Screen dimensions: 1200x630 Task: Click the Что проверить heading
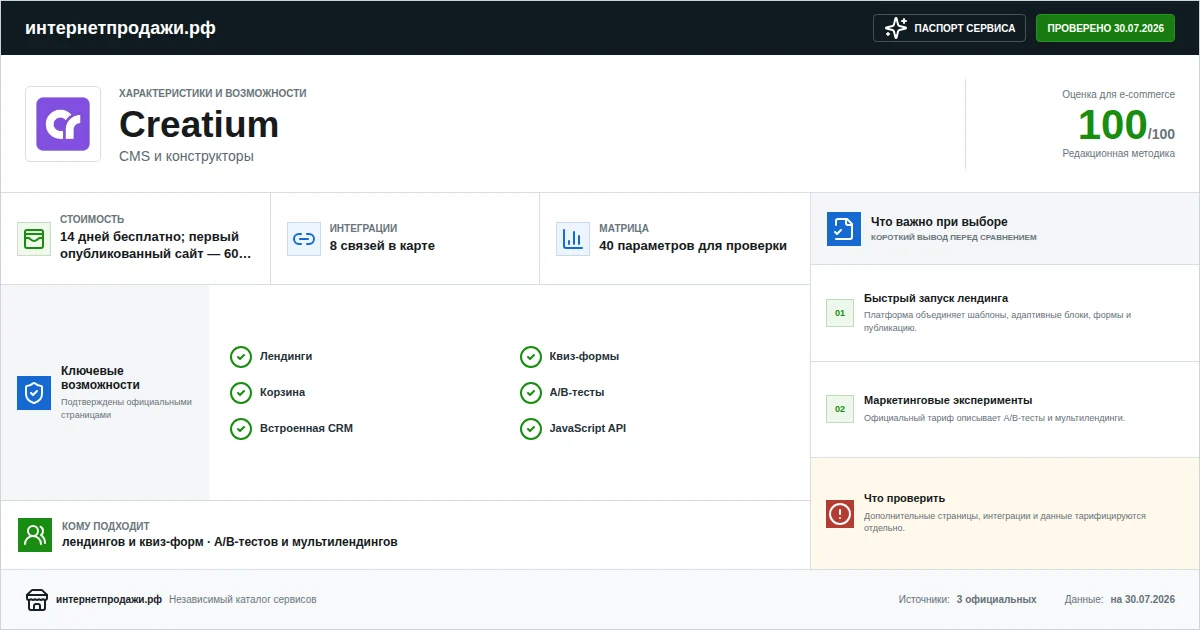point(904,498)
